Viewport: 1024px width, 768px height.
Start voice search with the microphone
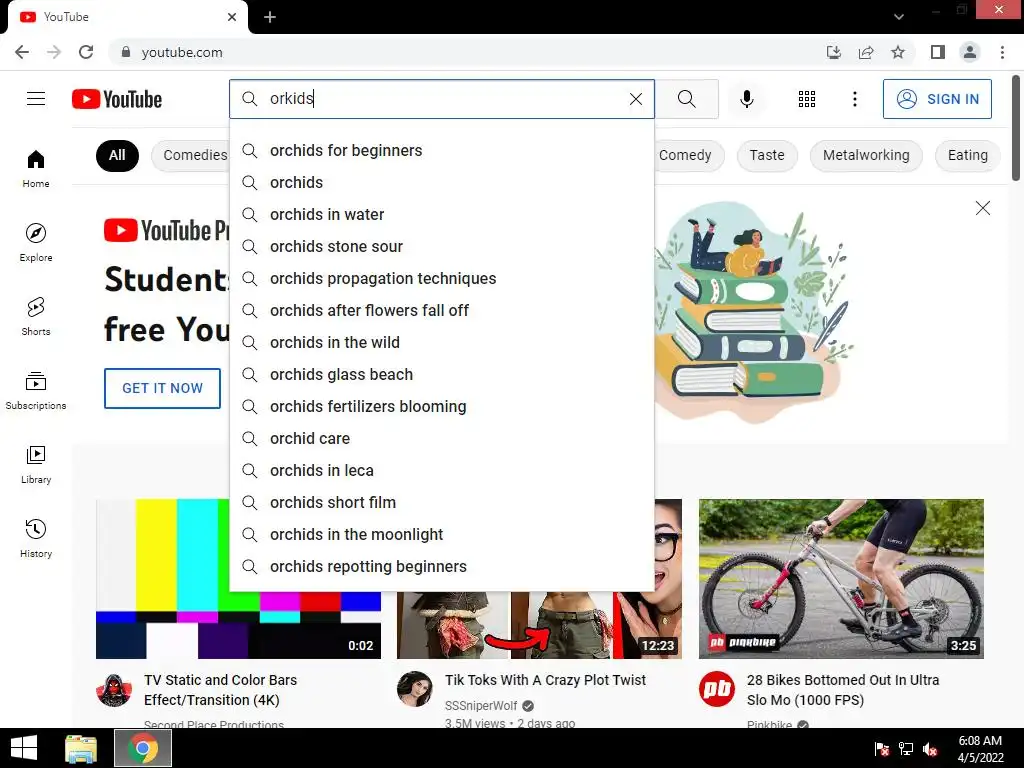[746, 99]
